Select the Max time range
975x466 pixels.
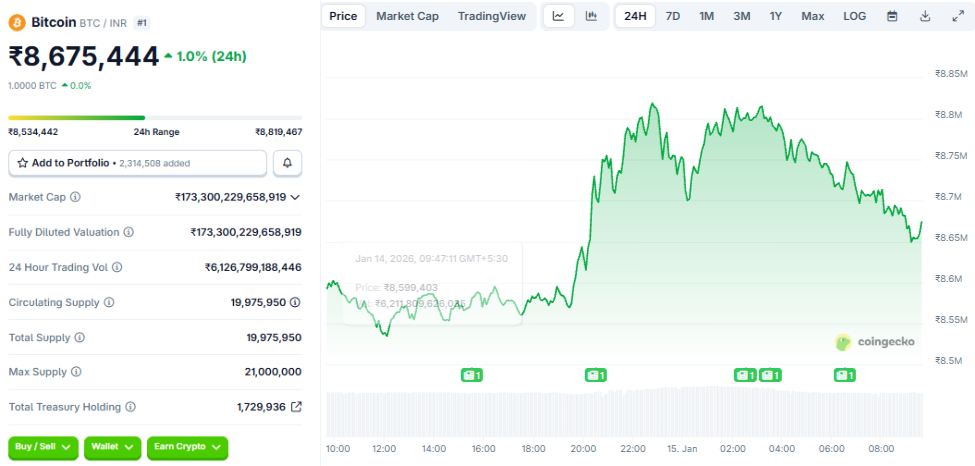[x=813, y=16]
